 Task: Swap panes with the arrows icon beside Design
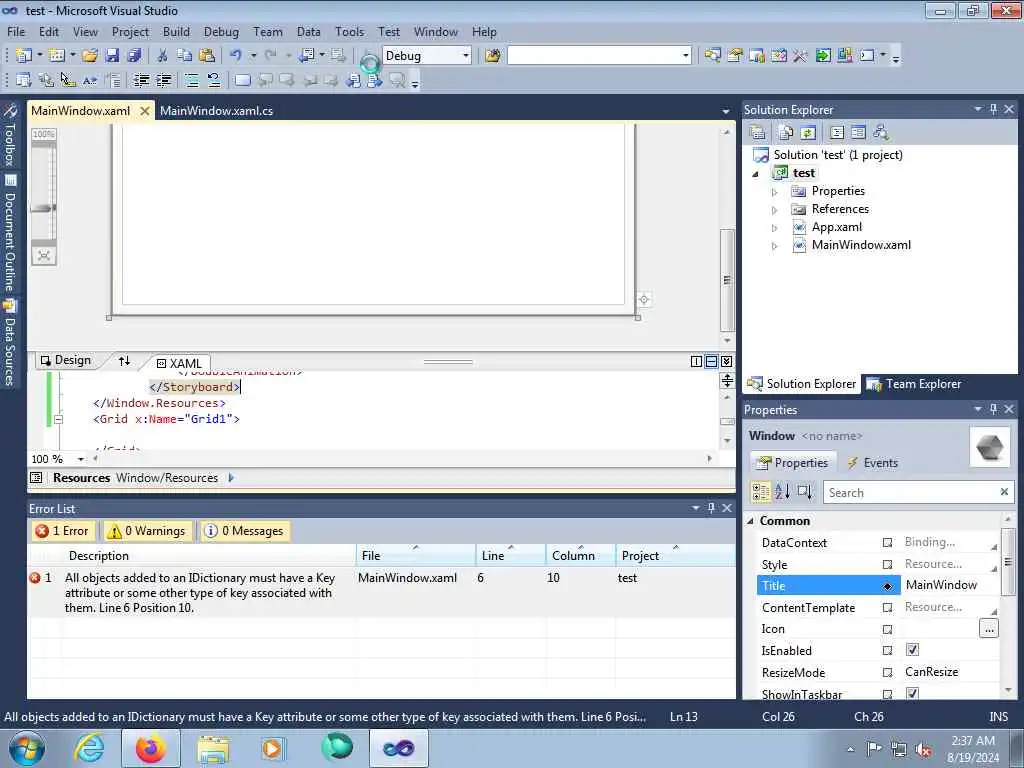[x=124, y=360]
